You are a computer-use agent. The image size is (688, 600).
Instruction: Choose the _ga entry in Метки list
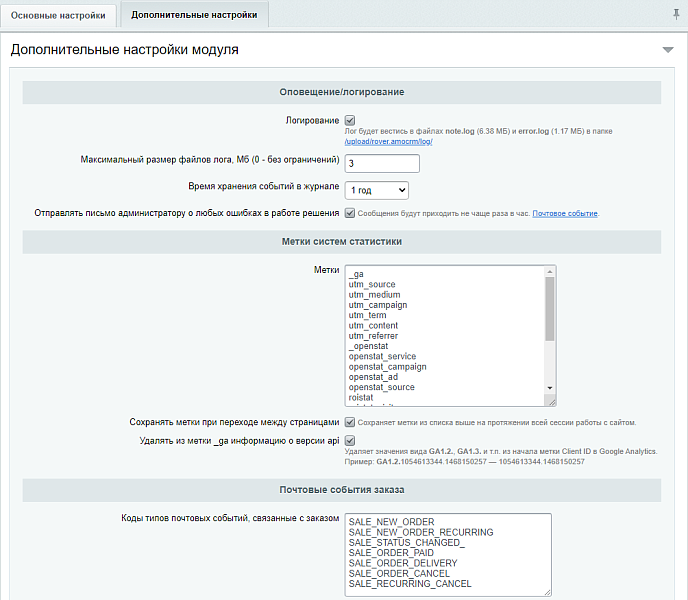356,275
